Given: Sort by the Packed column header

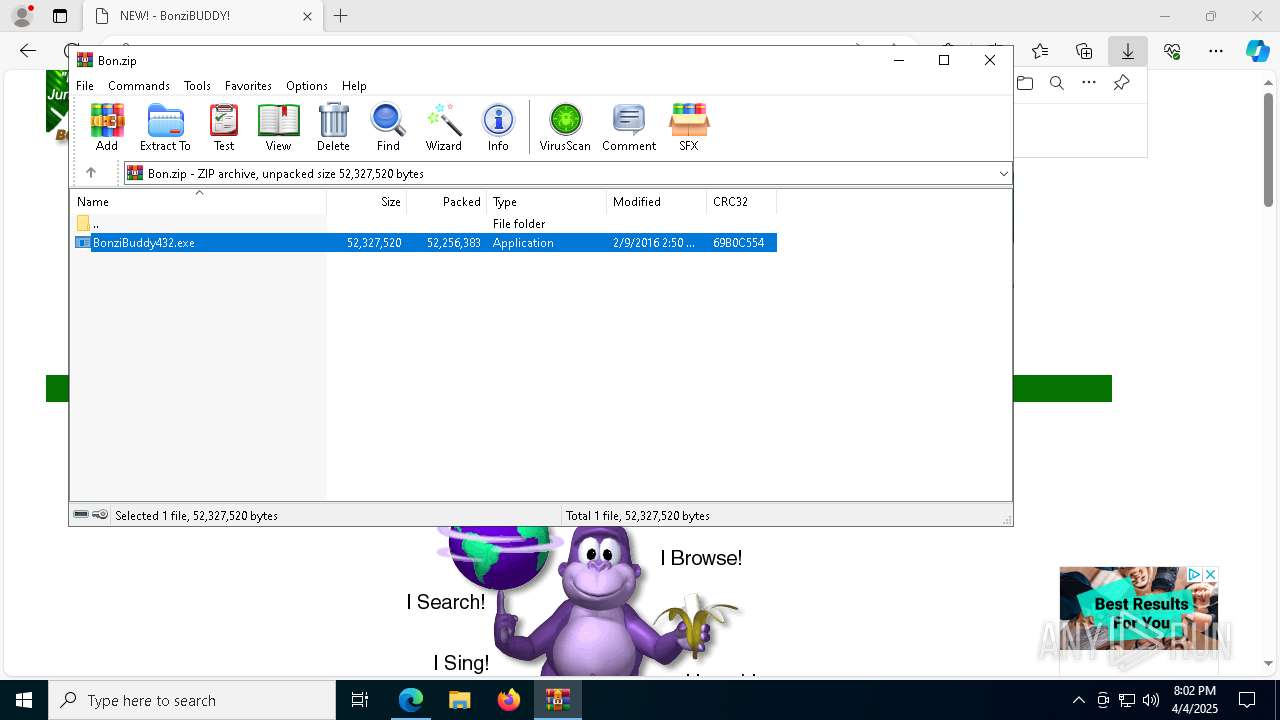Looking at the screenshot, I should tap(447, 202).
